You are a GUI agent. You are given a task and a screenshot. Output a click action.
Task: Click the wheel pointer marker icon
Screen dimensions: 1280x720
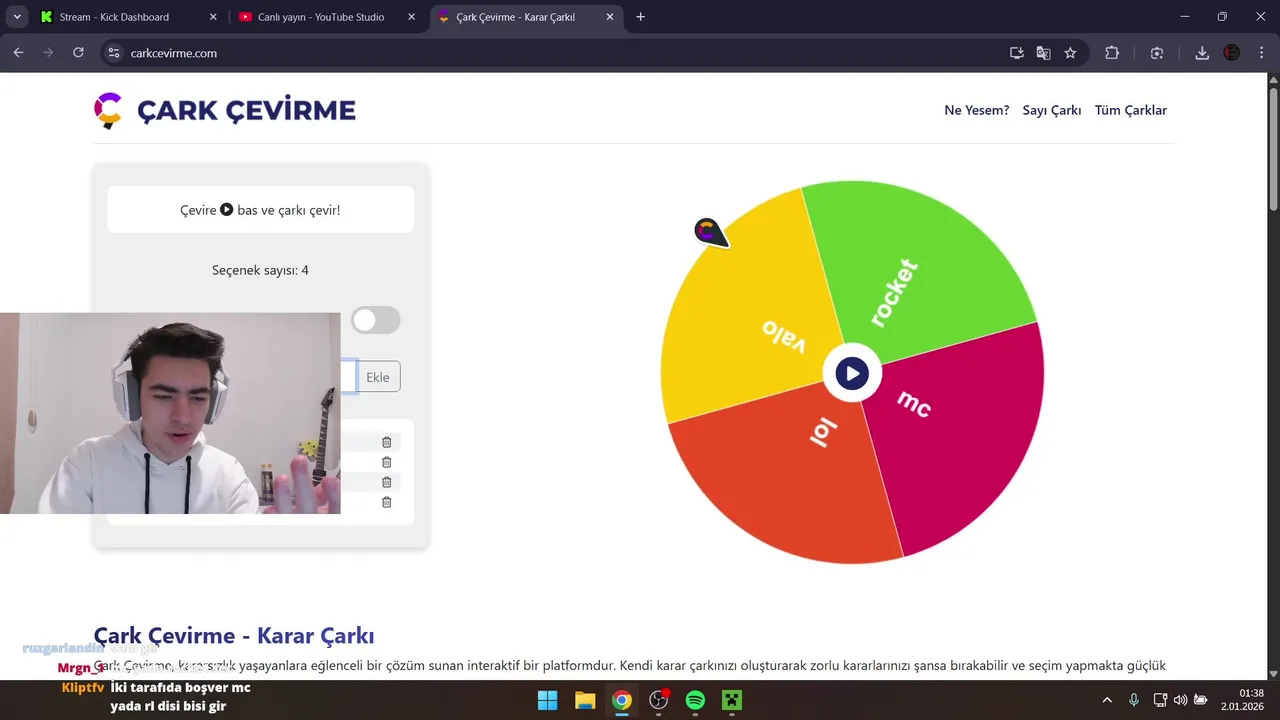pyautogui.click(x=710, y=232)
